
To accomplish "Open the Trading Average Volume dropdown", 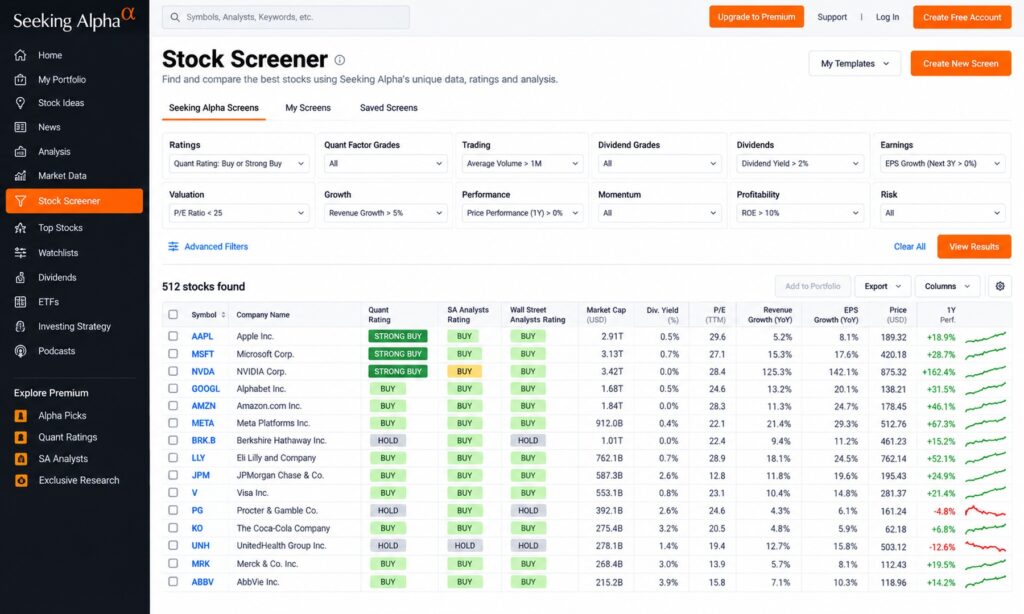I will [522, 164].
